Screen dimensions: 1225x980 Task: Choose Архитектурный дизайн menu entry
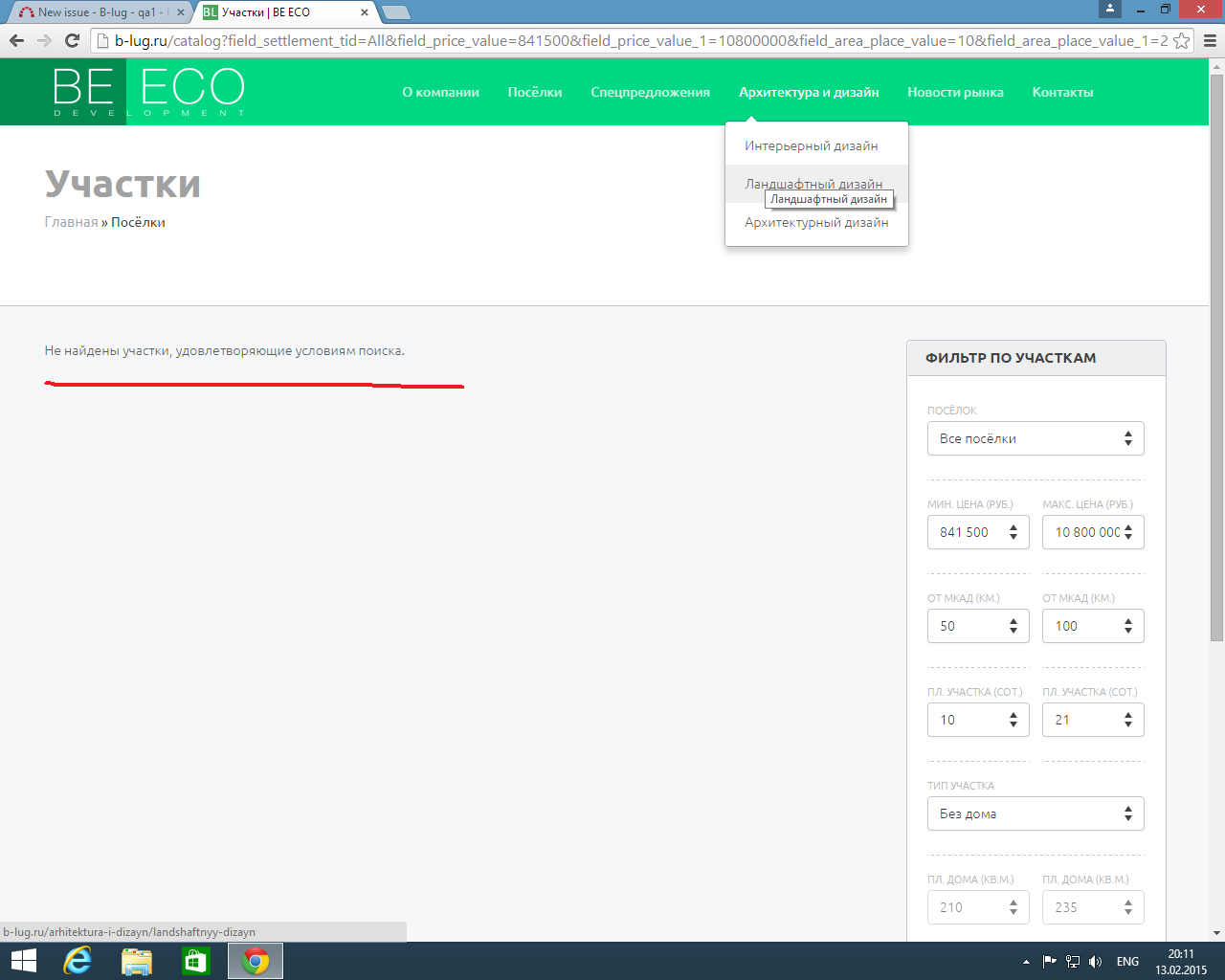[x=816, y=222]
